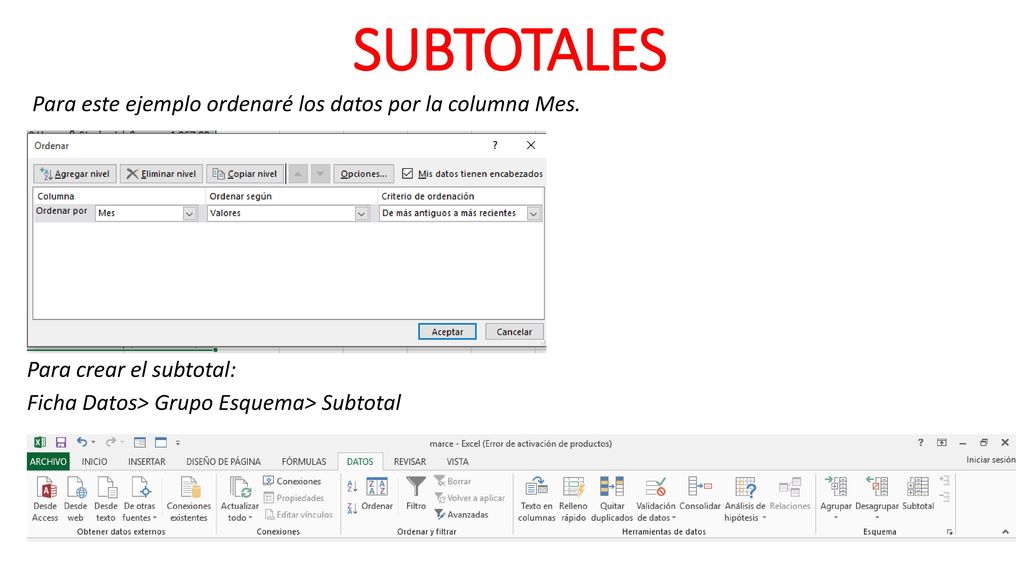The image size is (1024, 576).
Task: Sort A to Z ascending icon
Action: tap(352, 486)
